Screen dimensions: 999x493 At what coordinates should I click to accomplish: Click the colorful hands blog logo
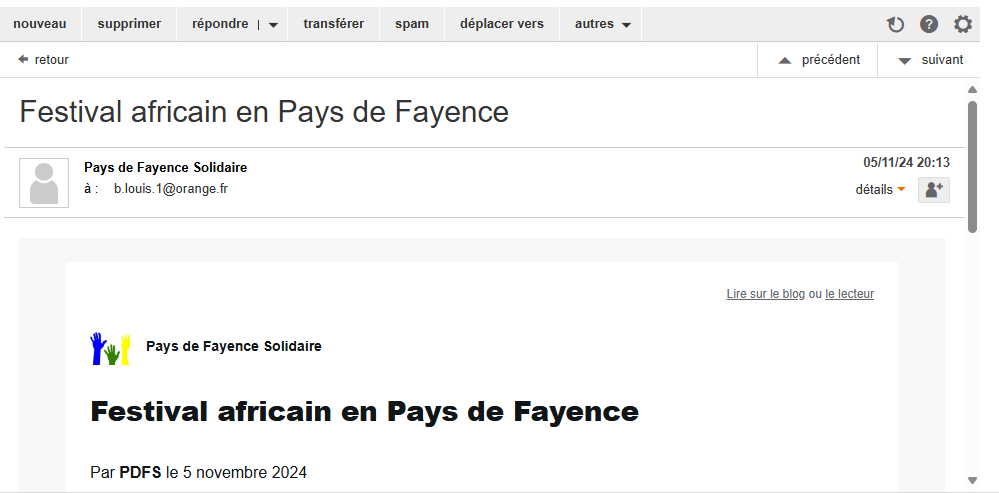coord(110,348)
